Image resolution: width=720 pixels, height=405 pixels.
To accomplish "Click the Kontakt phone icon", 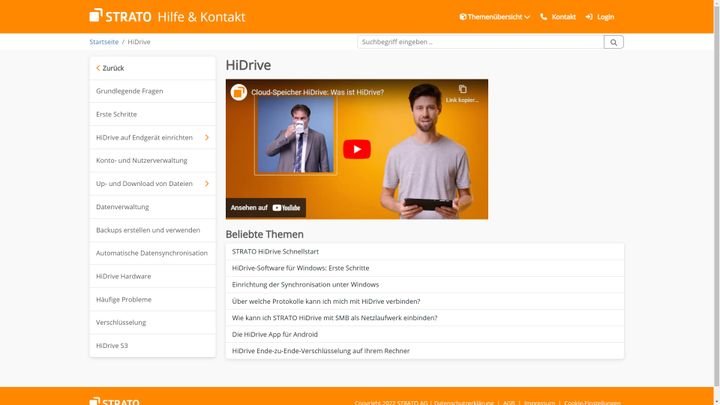I will pyautogui.click(x=544, y=17).
